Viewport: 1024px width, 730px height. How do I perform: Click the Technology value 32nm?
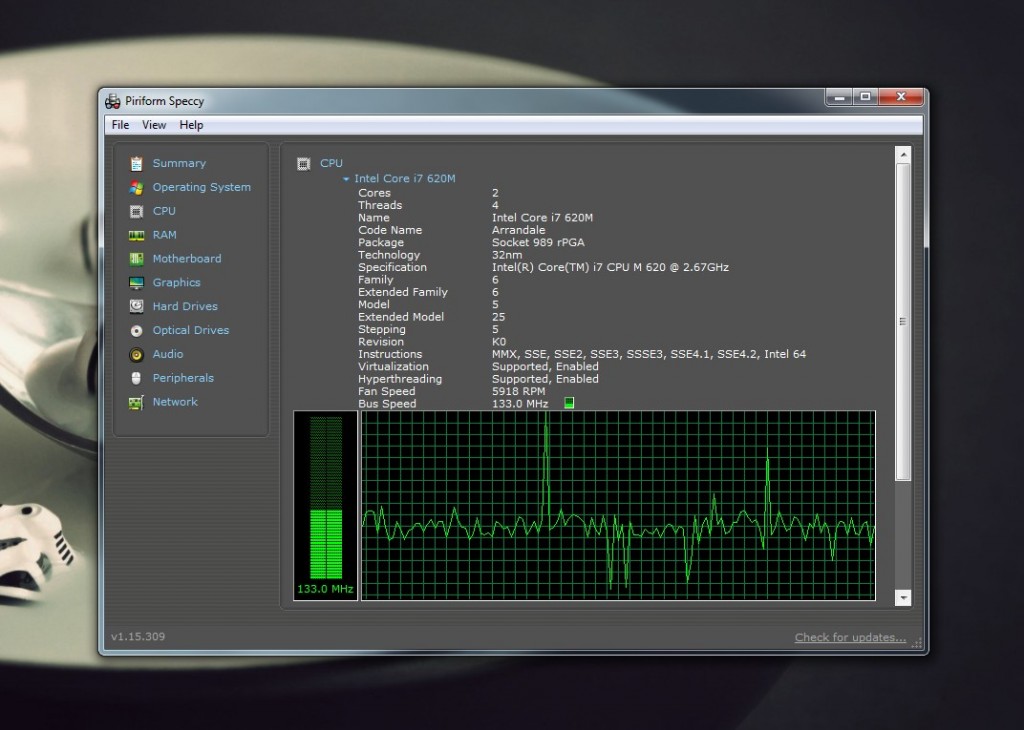pyautogui.click(x=507, y=255)
